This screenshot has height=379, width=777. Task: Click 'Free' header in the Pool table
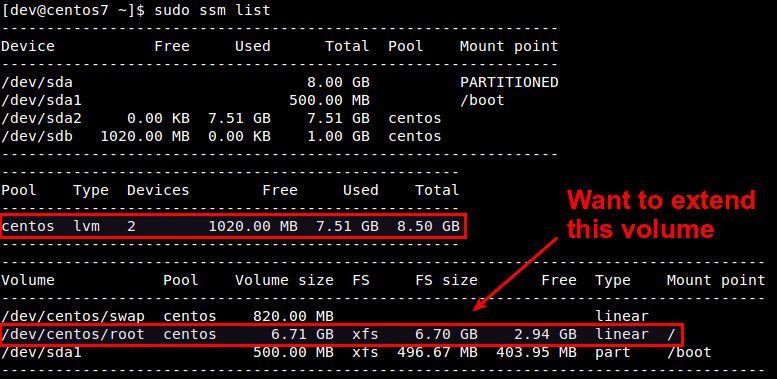click(x=280, y=190)
